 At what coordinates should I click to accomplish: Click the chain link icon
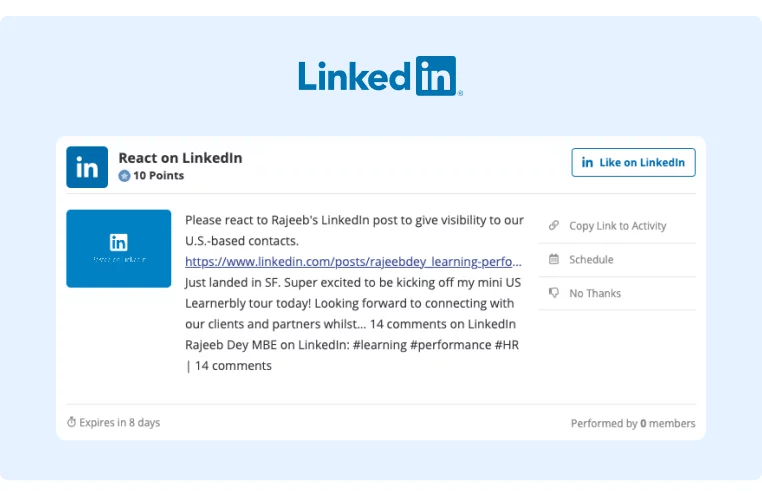click(554, 225)
